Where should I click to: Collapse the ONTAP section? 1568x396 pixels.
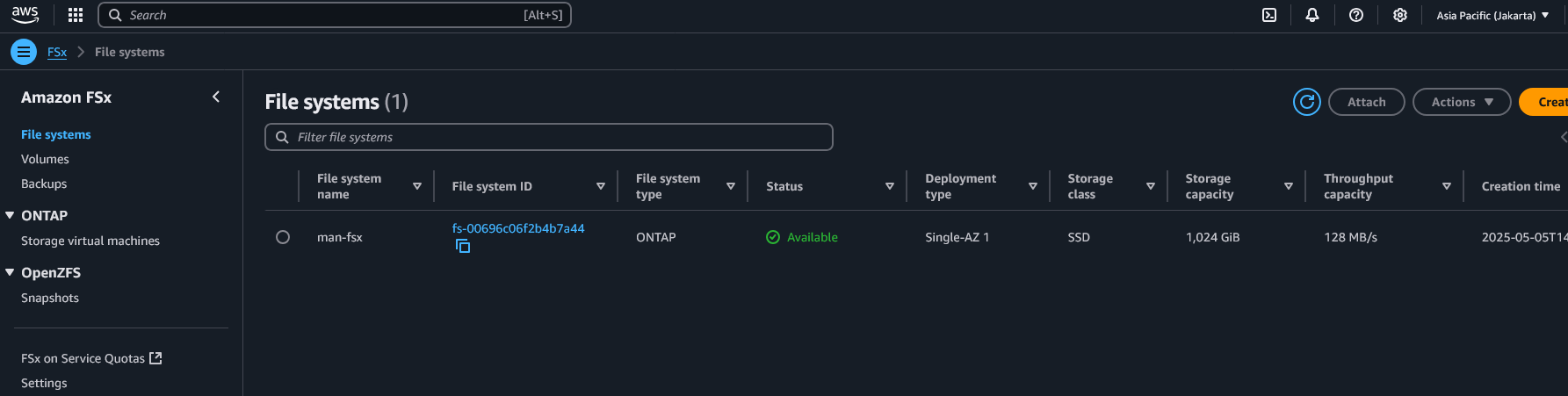coord(10,215)
